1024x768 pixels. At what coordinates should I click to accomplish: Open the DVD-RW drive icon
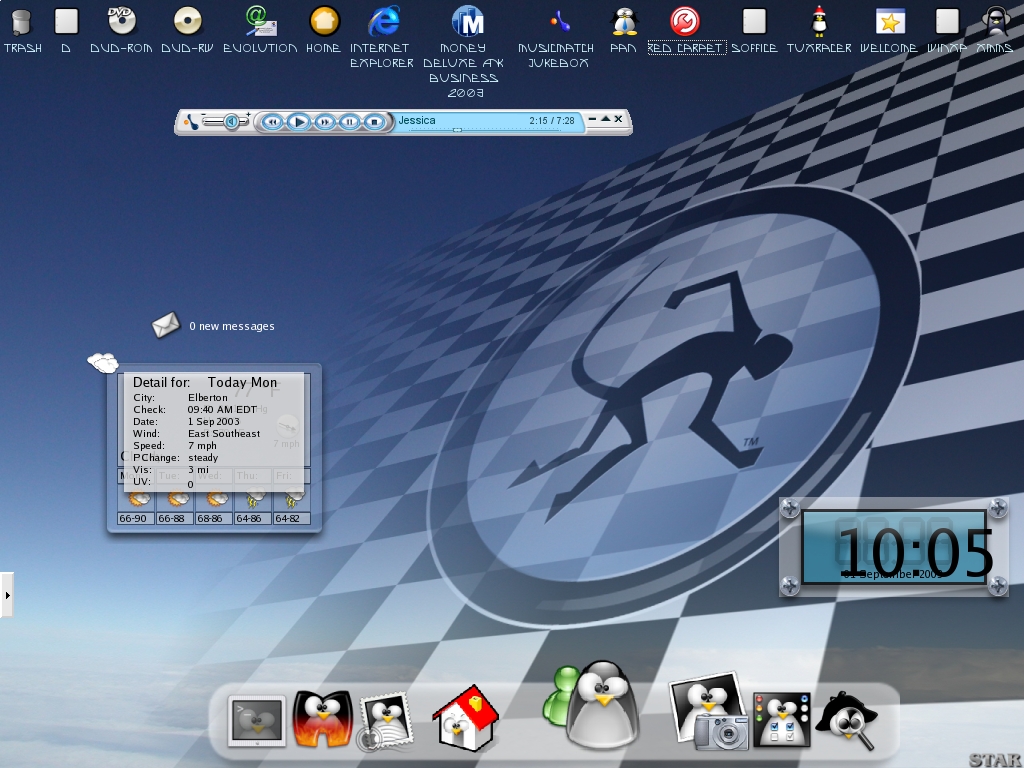point(187,21)
